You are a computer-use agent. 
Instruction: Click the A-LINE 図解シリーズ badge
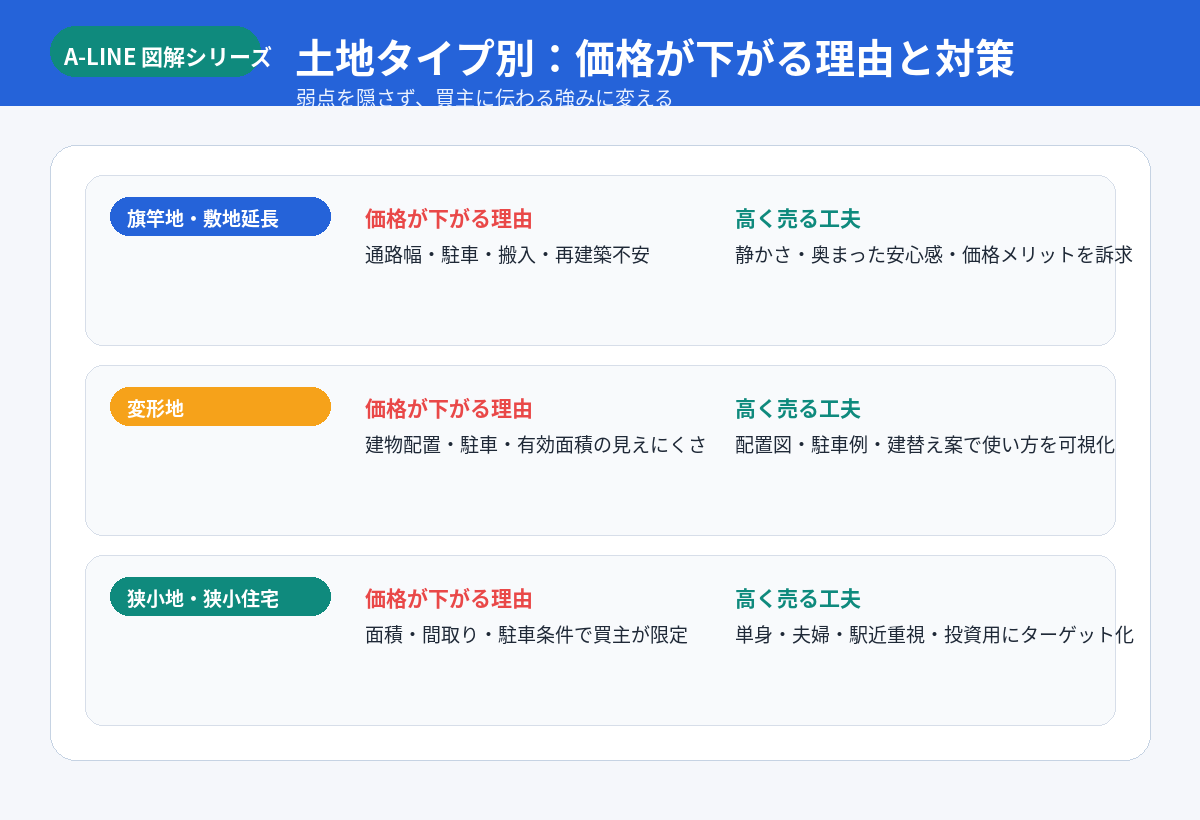[155, 52]
